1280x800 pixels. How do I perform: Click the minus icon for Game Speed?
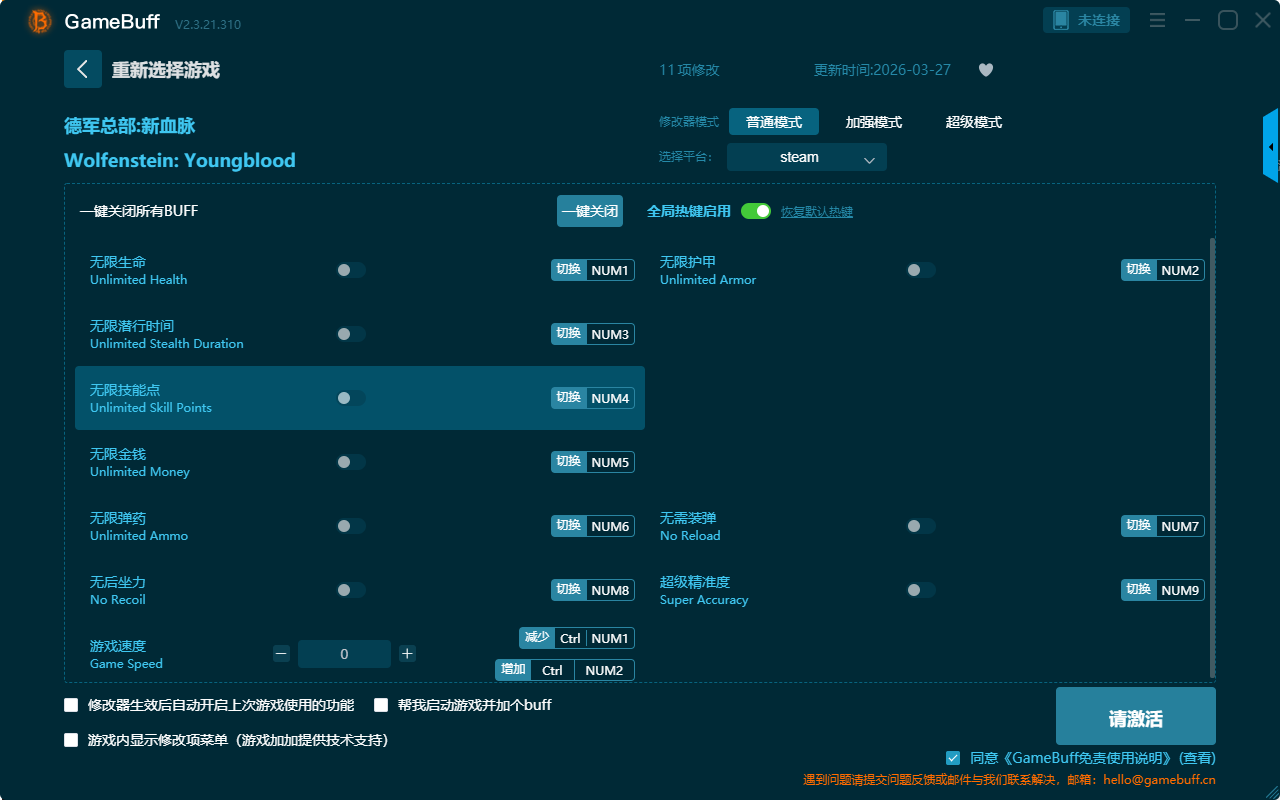point(281,654)
